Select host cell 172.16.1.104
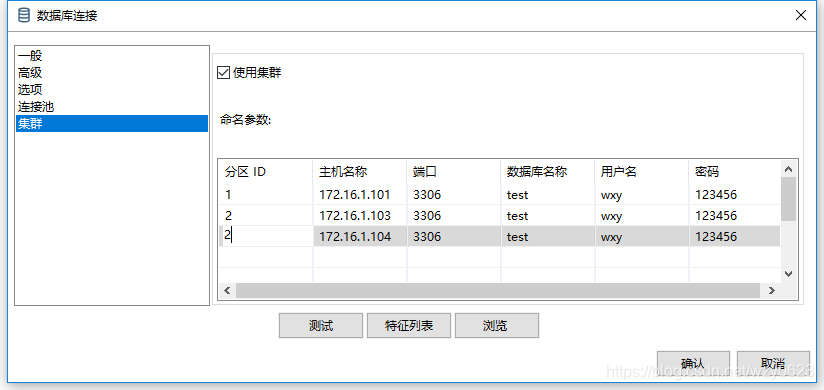Viewport: 824px width, 390px height. click(360, 237)
